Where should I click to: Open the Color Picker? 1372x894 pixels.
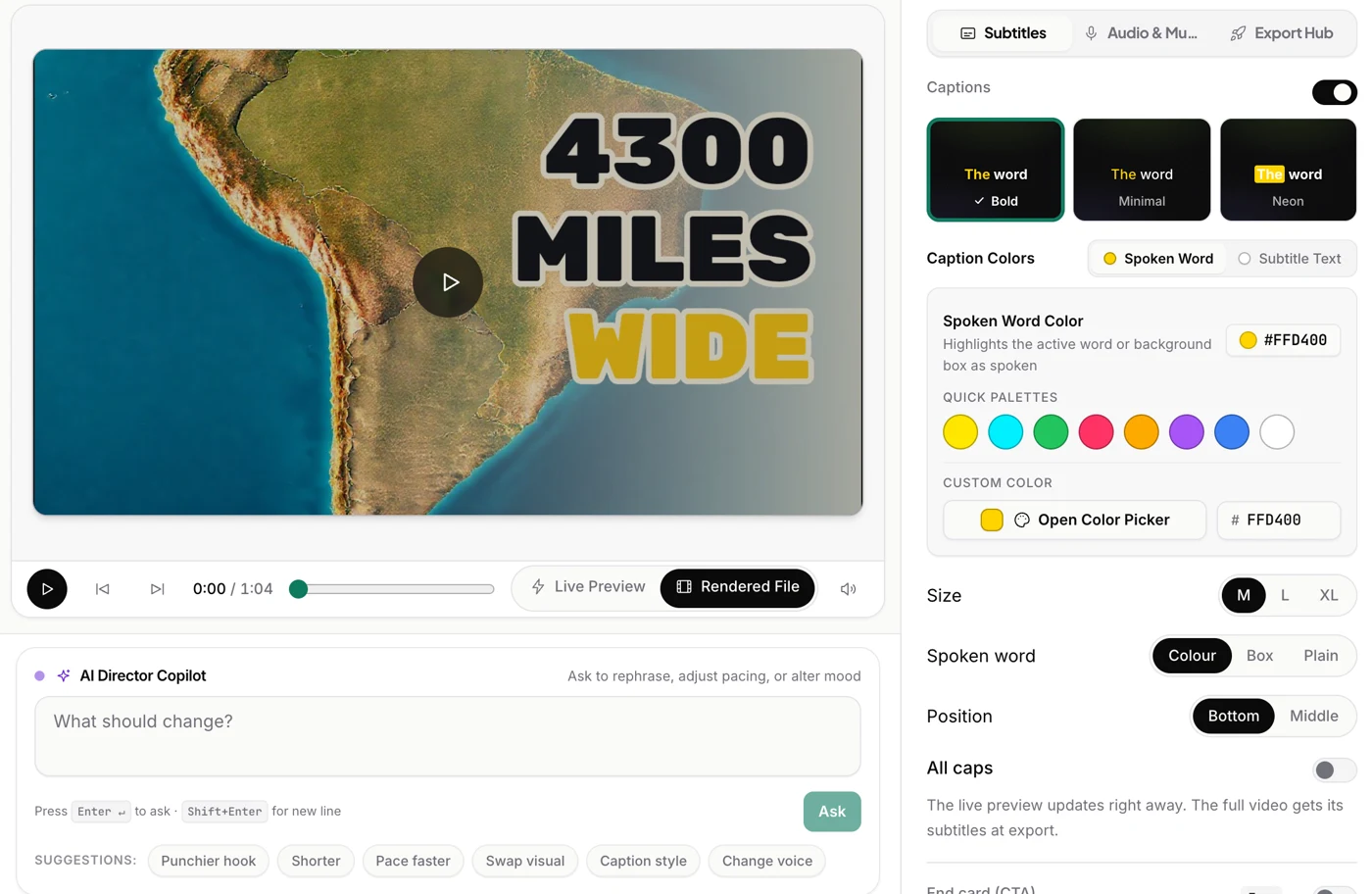1074,521
